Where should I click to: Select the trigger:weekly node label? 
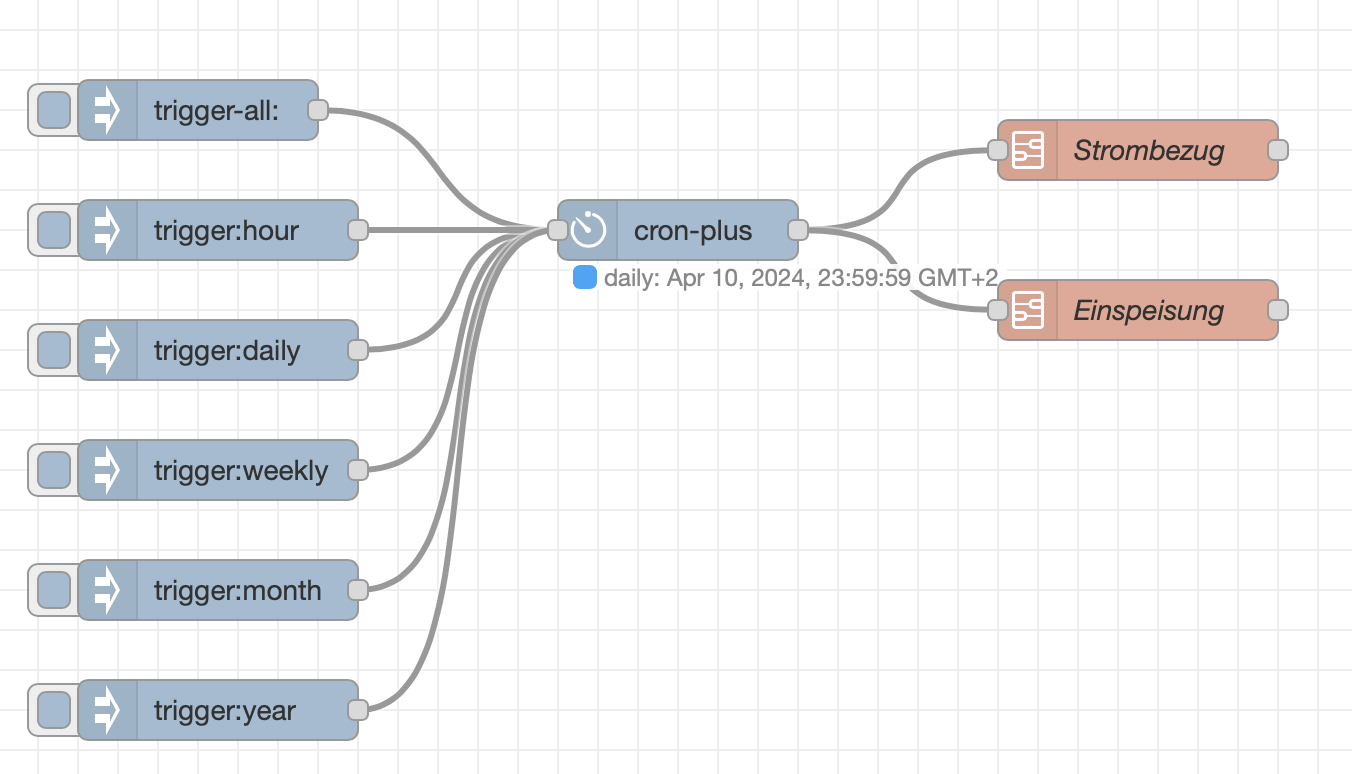241,471
